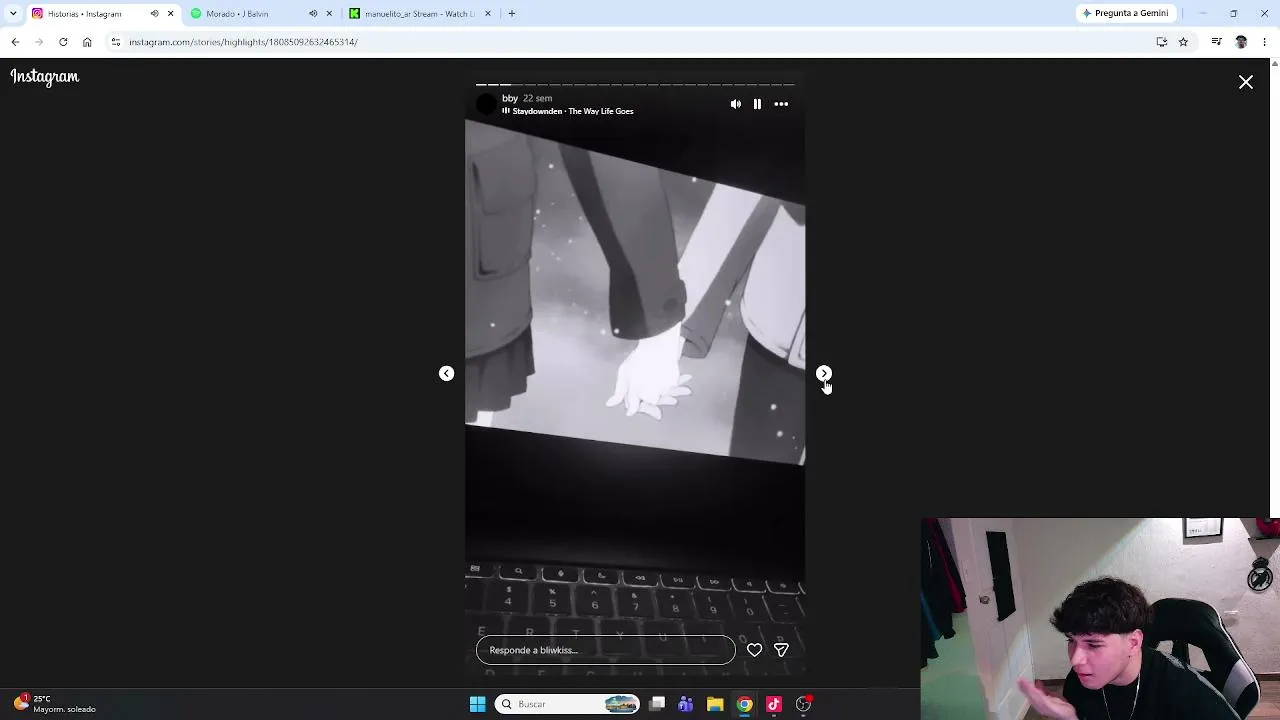
Task: Open File Explorer from the taskbar
Action: (715, 704)
